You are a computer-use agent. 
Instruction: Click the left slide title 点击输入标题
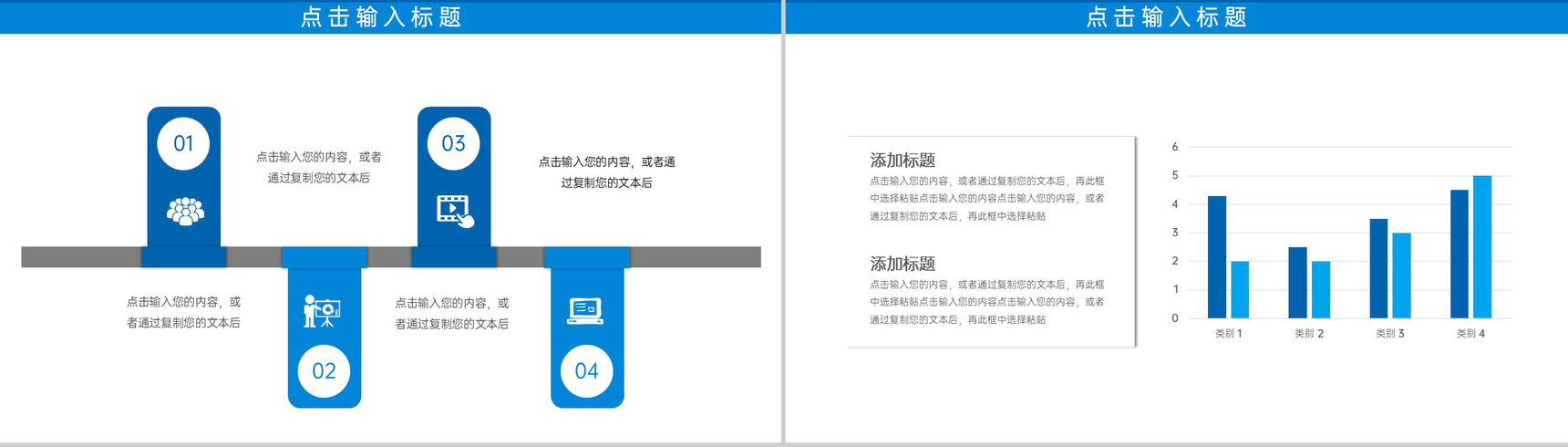[x=381, y=17]
